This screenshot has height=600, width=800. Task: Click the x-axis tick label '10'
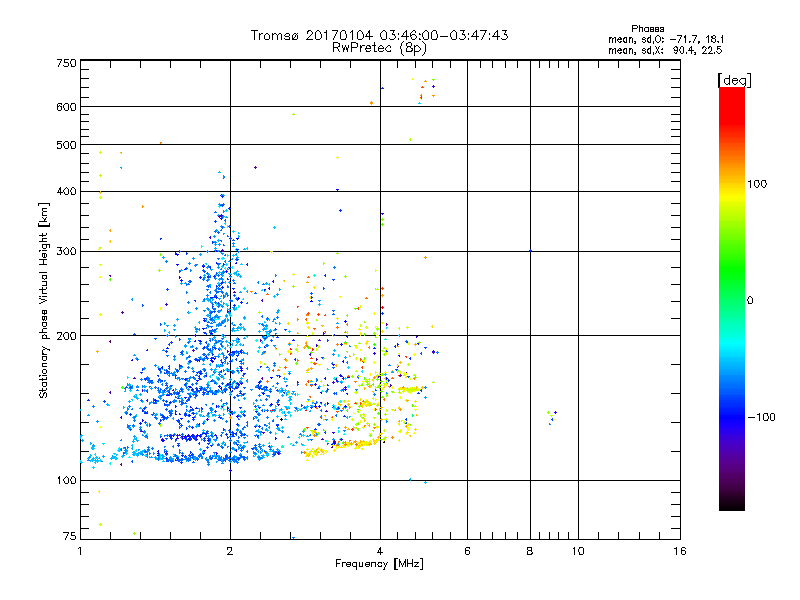tap(578, 551)
